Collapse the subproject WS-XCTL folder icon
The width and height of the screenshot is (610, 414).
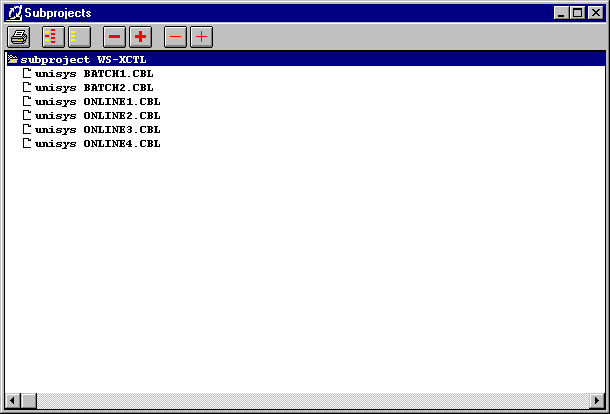(x=13, y=59)
